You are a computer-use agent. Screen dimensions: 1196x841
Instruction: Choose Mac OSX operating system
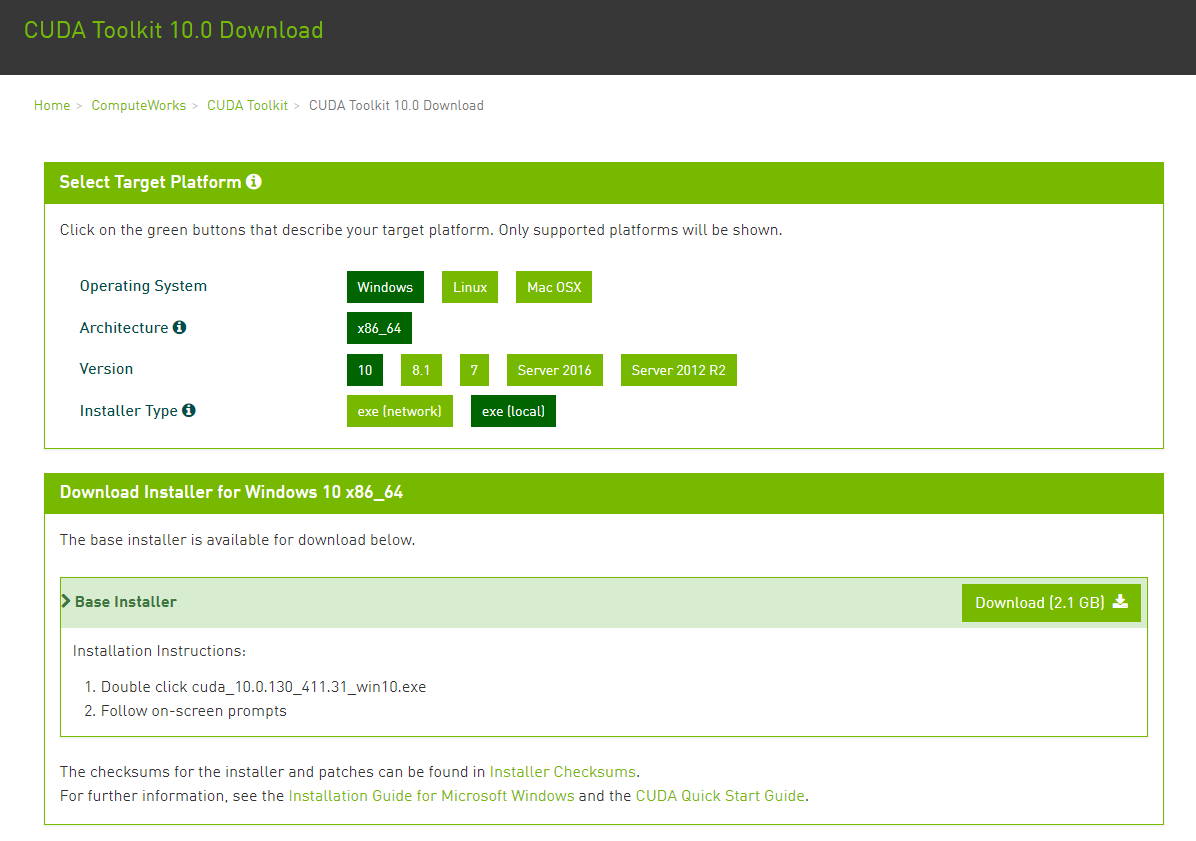[x=554, y=287]
